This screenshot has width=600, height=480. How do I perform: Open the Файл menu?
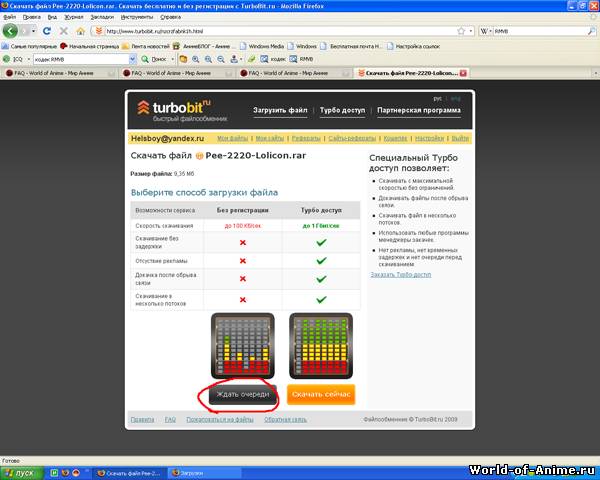[10, 17]
